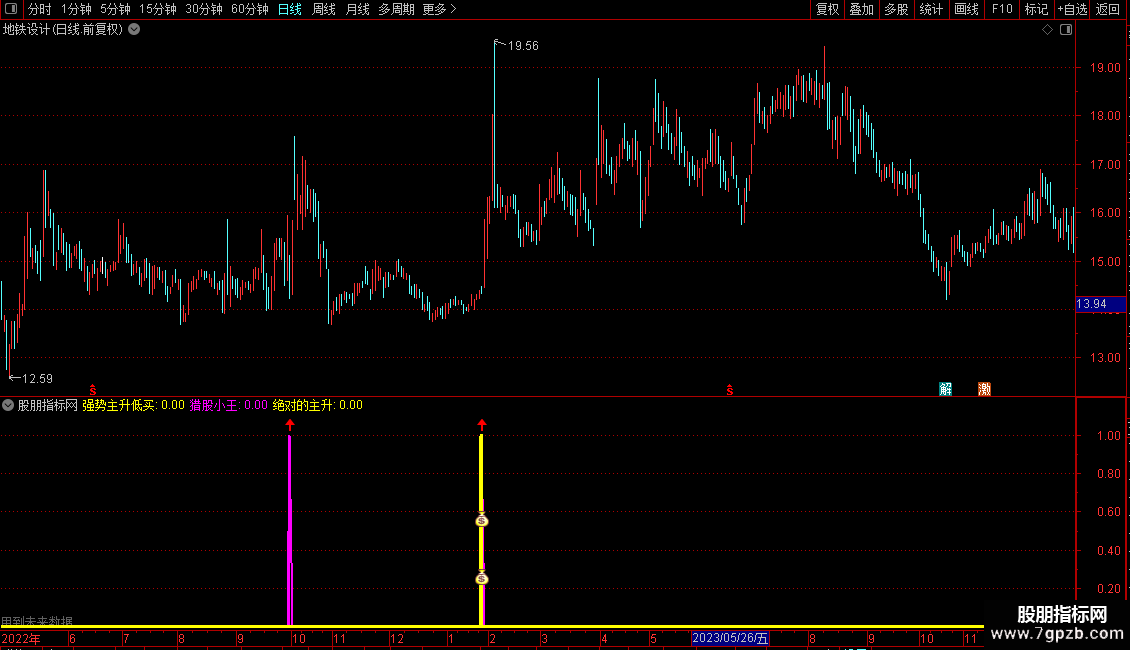Click the red arrow above the yellow signal
1130x650 pixels.
pos(482,424)
